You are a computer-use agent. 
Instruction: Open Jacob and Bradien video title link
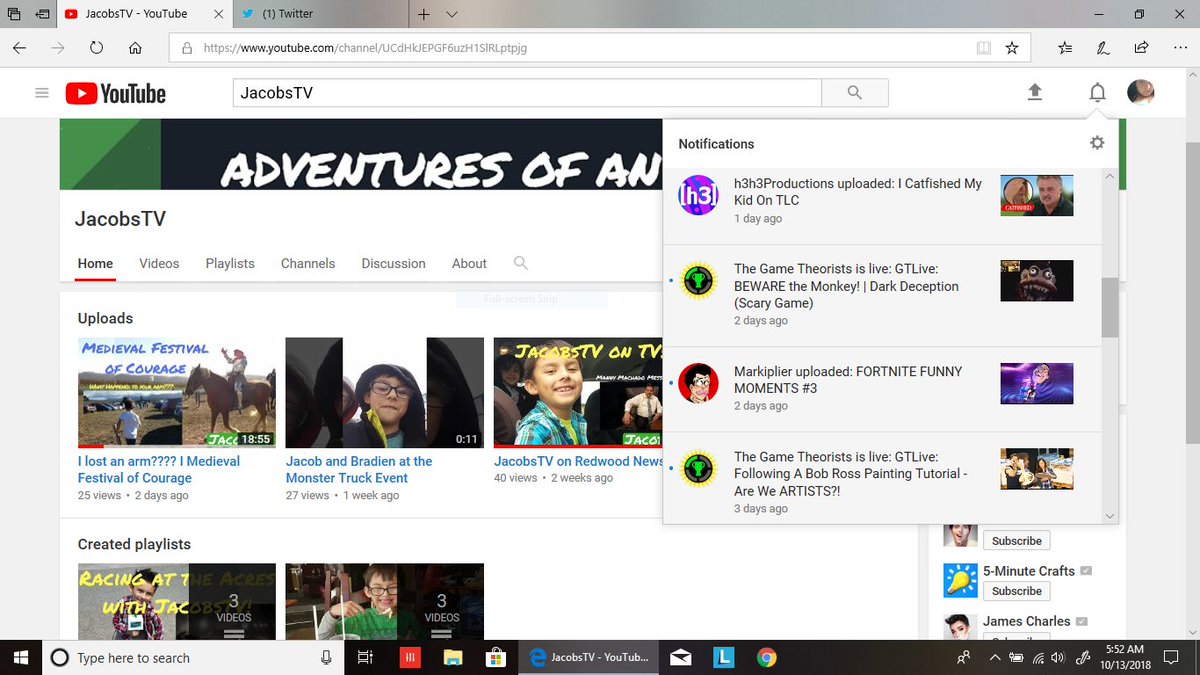359,469
